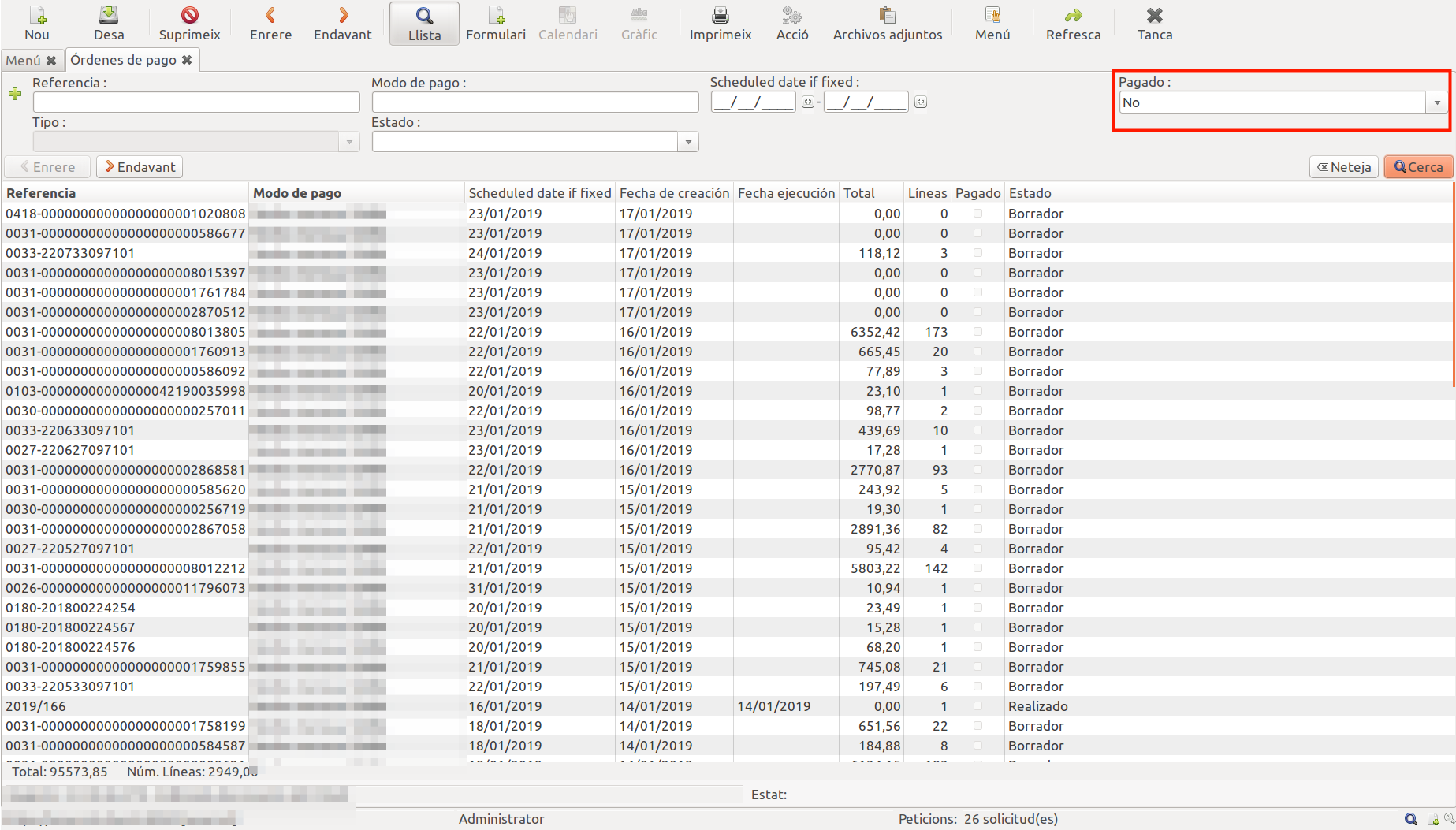1456x830 pixels.
Task: Open calendar picker for the end scheduled date
Action: [x=920, y=102]
